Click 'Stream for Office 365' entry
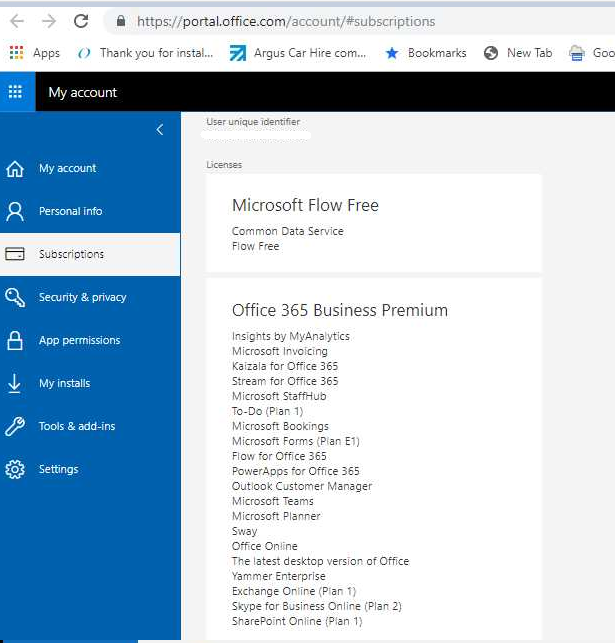The image size is (615, 643). 285,381
